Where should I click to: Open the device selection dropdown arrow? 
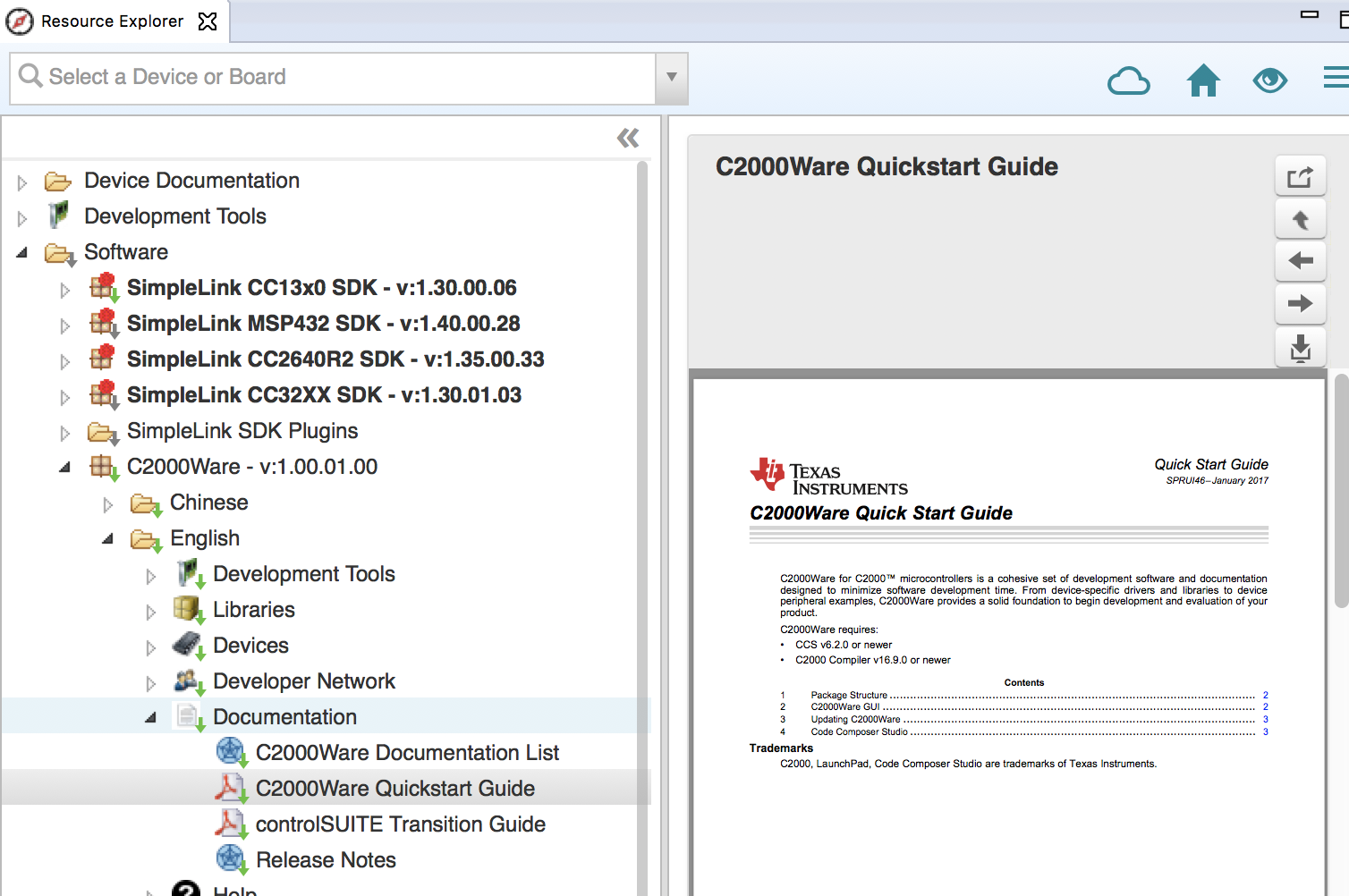tap(672, 78)
